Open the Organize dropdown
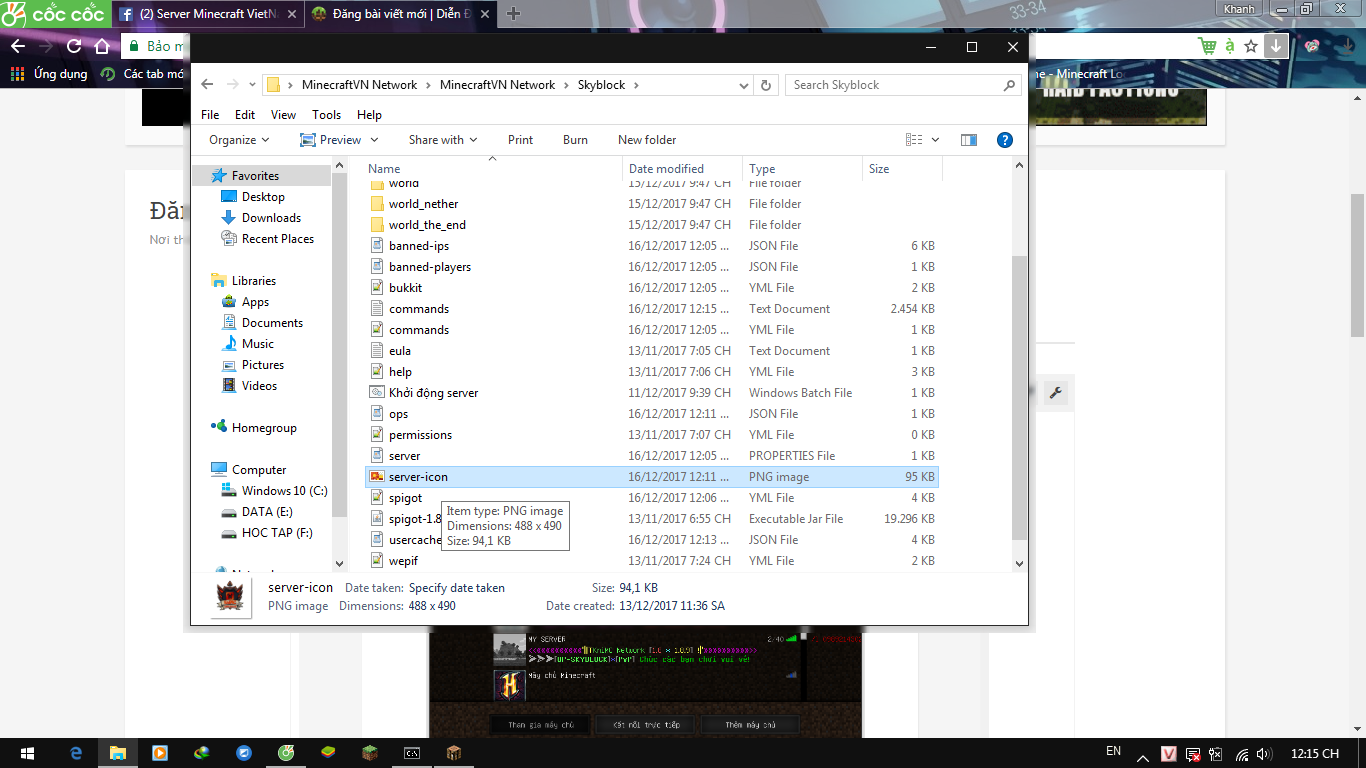Image resolution: width=1366 pixels, height=768 pixels. (x=239, y=140)
